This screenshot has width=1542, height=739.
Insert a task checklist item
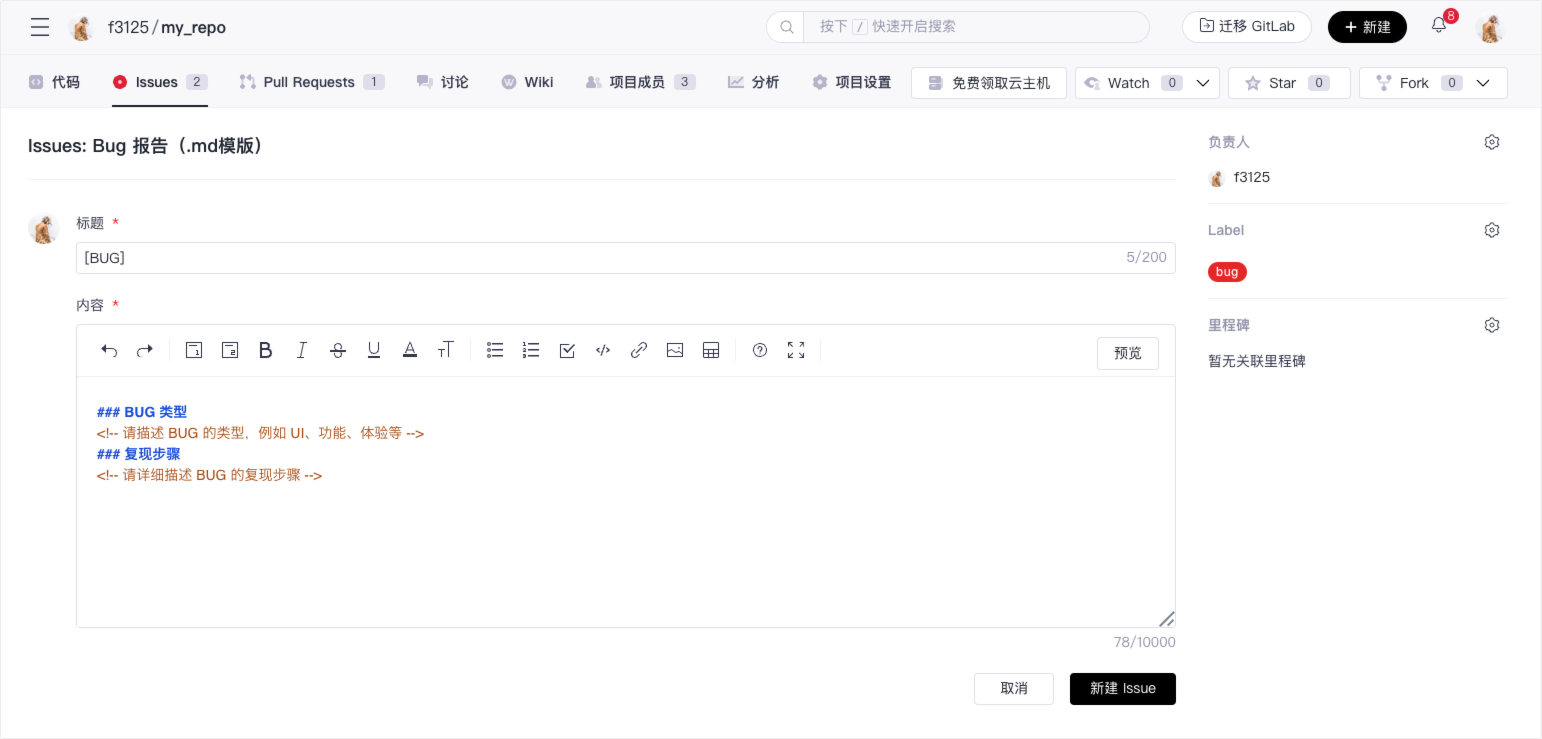567,350
